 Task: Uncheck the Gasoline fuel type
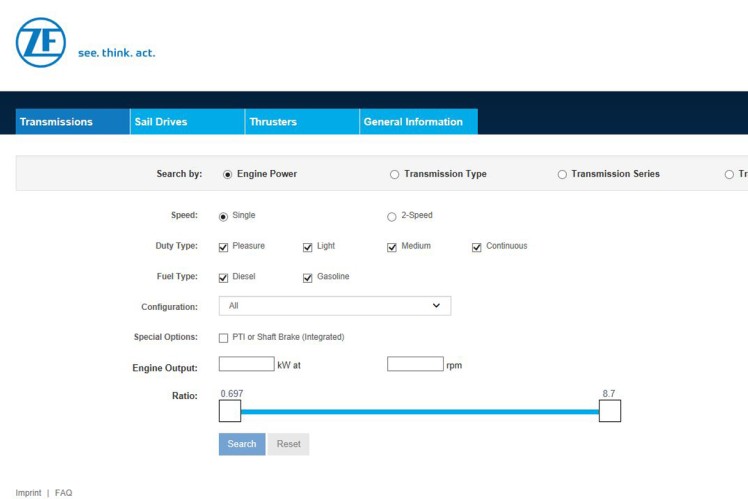click(308, 278)
